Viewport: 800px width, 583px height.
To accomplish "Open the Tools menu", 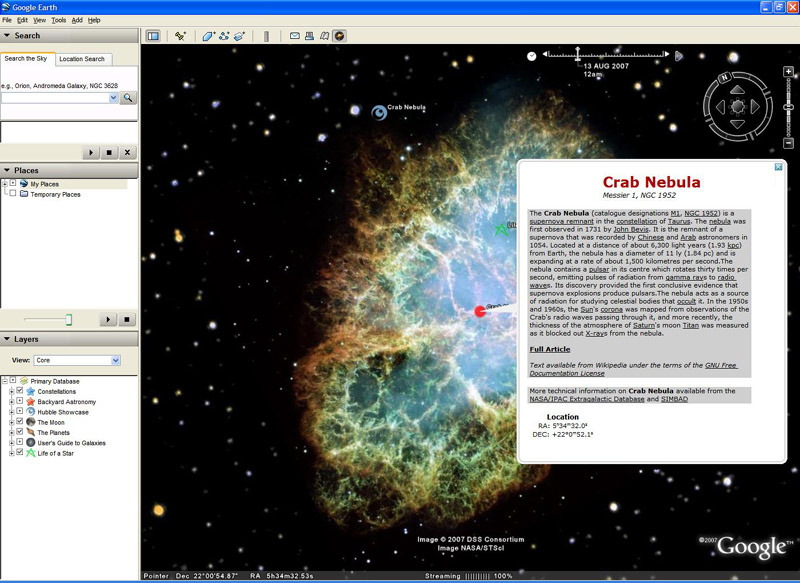I will 59,20.
